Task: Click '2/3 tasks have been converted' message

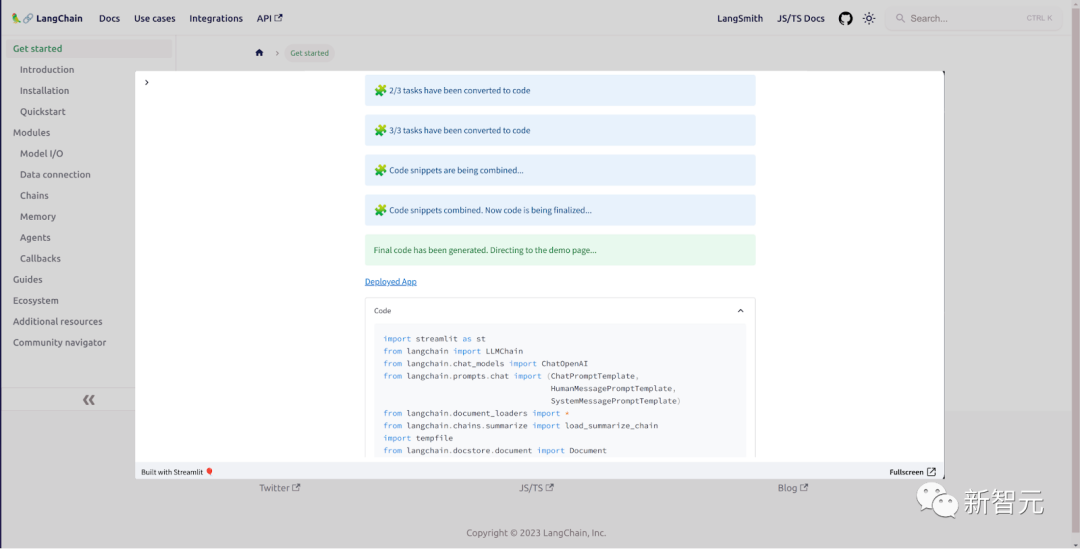Action: tap(560, 90)
